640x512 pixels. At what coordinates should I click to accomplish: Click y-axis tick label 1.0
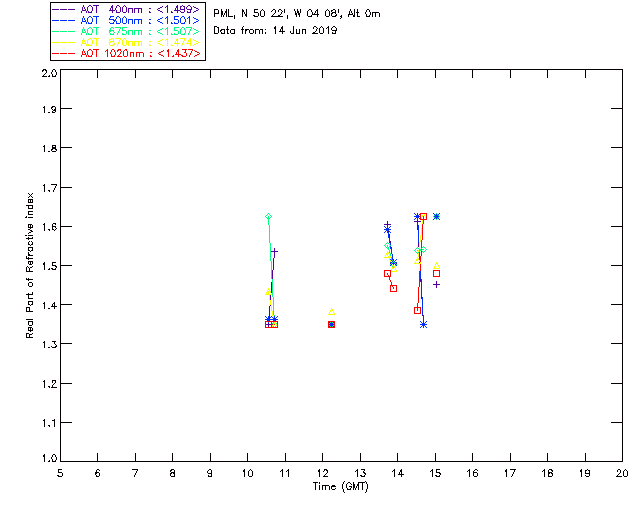pos(49,458)
